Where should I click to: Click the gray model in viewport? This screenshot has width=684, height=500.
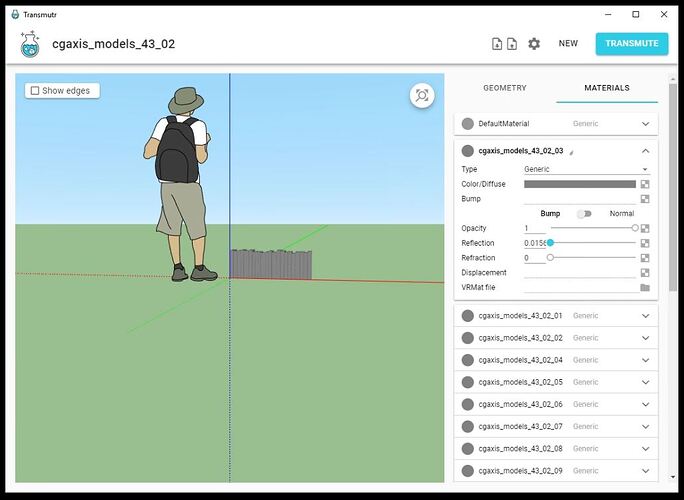271,264
